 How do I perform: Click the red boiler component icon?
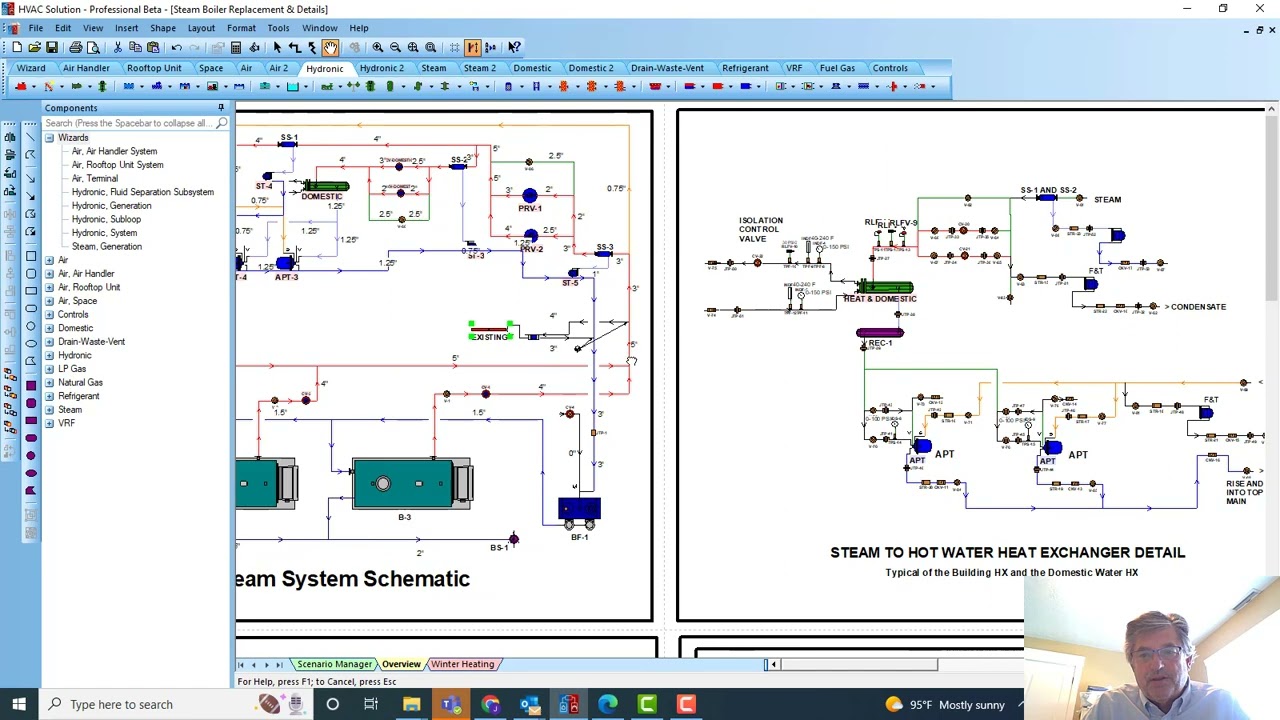(x=20, y=86)
